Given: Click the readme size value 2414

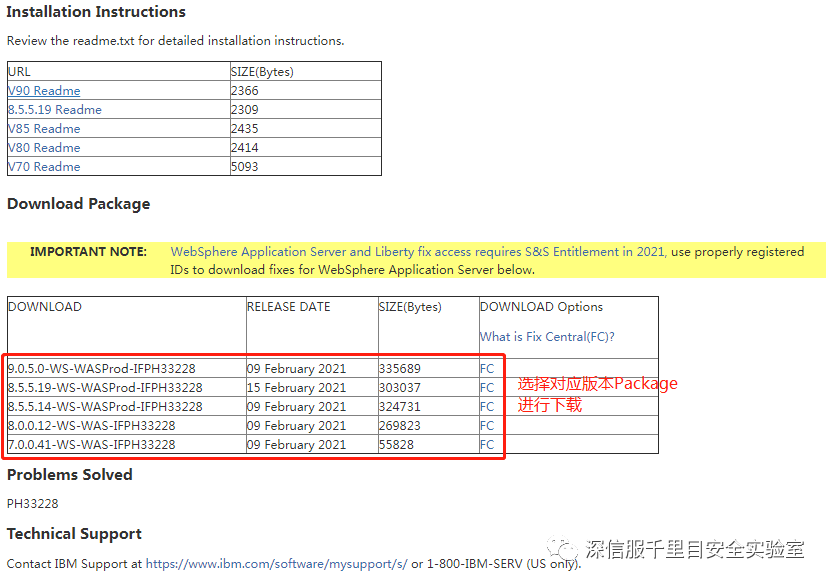Looking at the screenshot, I should [244, 148].
